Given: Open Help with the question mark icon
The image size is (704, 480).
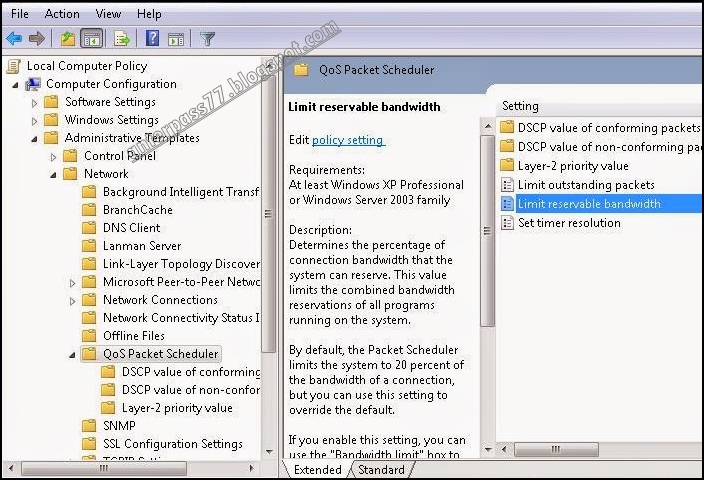Looking at the screenshot, I should coord(153,38).
